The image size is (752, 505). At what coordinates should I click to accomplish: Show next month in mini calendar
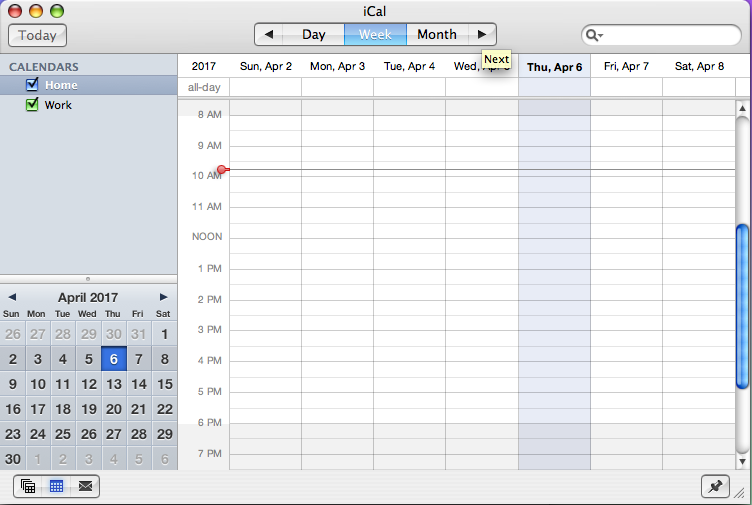[x=164, y=297]
